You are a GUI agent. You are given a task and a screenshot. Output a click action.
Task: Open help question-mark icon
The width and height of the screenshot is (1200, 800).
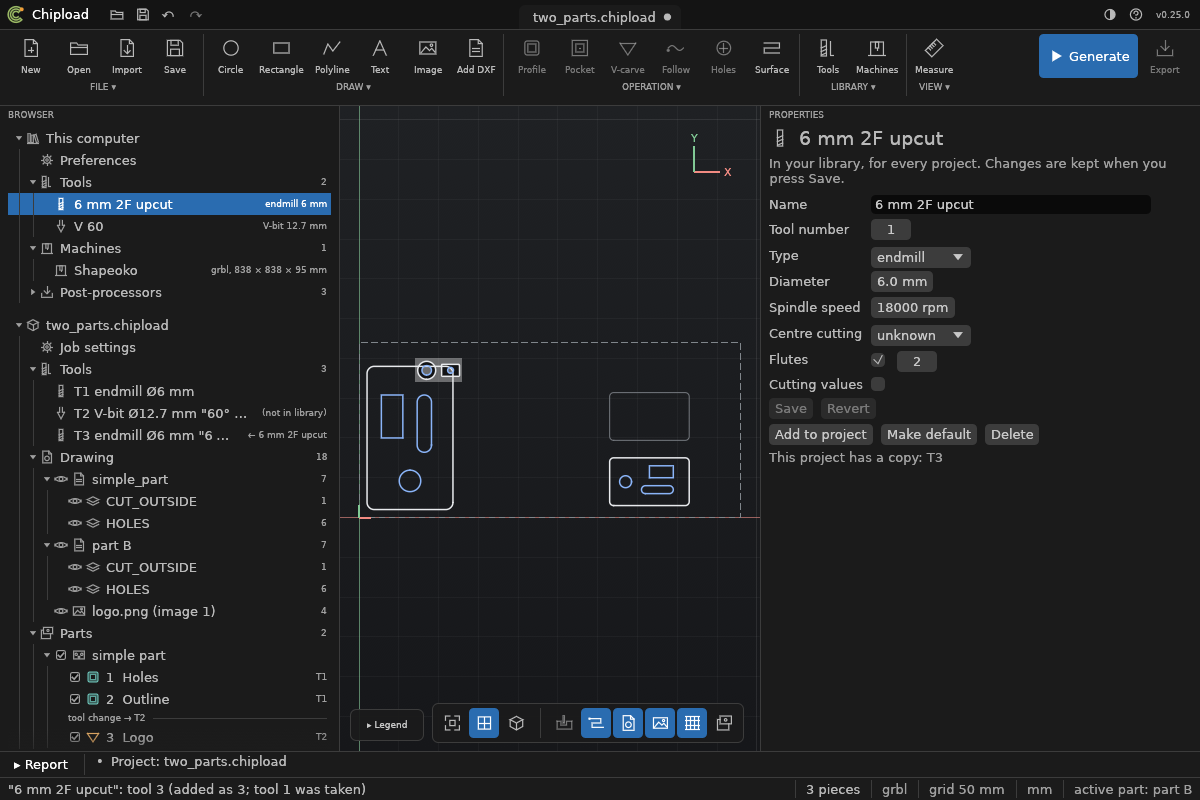tap(1136, 15)
